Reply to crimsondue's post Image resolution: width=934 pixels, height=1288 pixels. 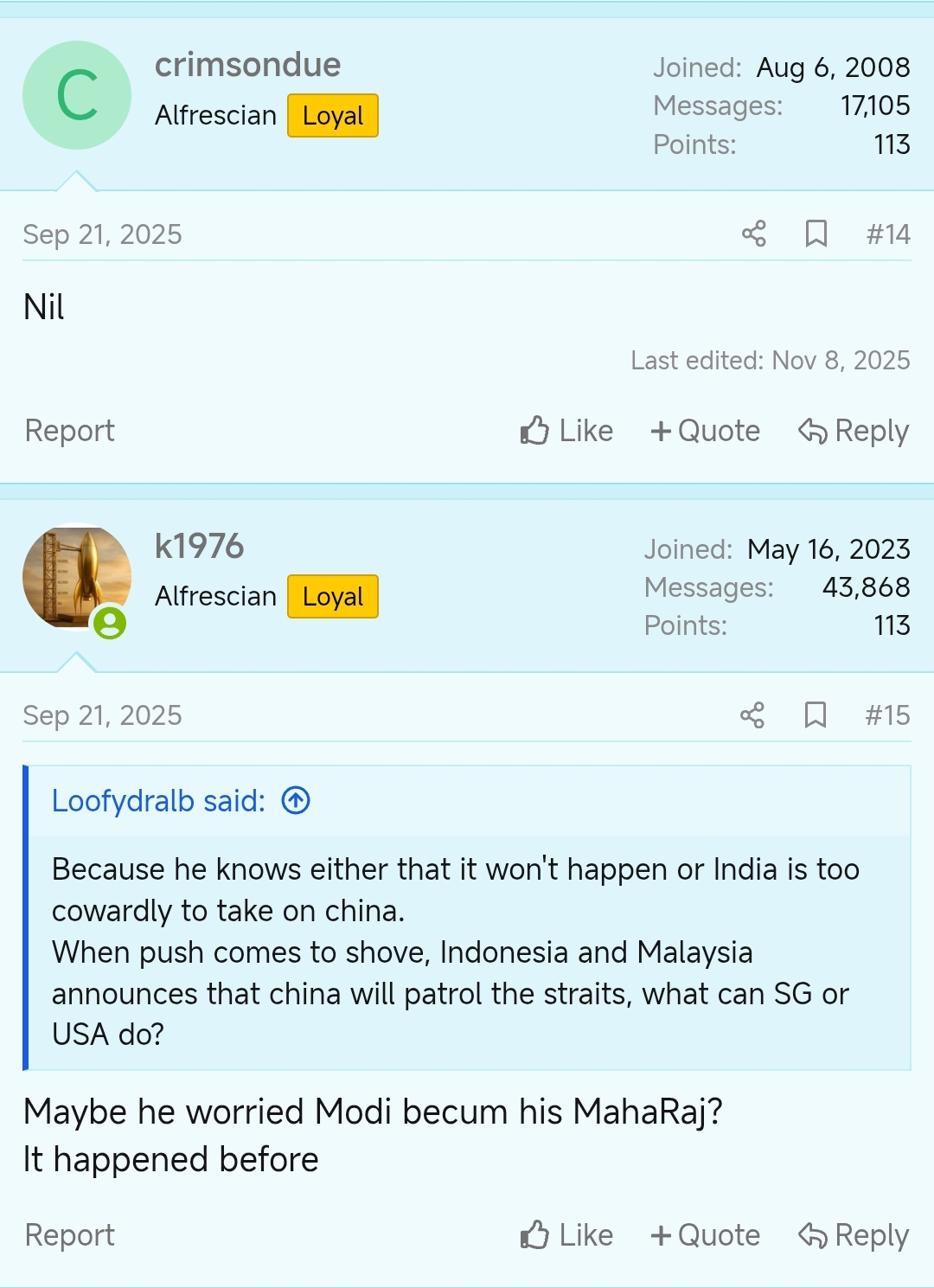pyautogui.click(x=853, y=431)
